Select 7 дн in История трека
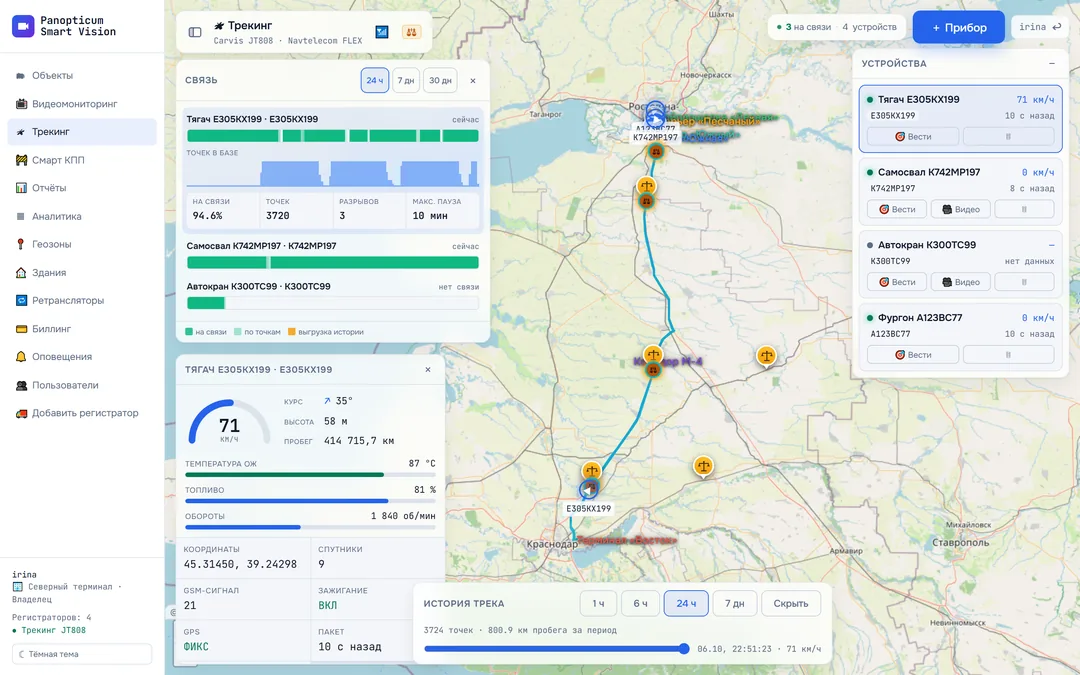1080x675 pixels. tap(734, 603)
